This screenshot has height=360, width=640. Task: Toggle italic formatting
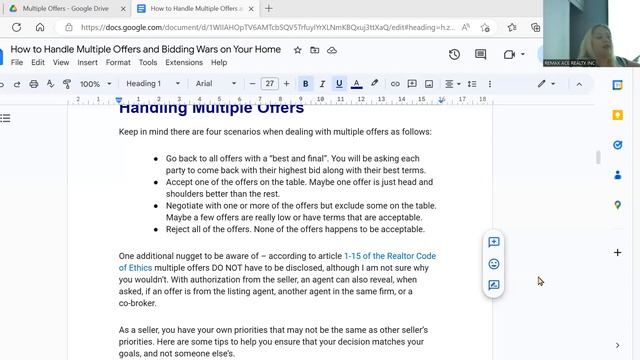click(x=322, y=84)
